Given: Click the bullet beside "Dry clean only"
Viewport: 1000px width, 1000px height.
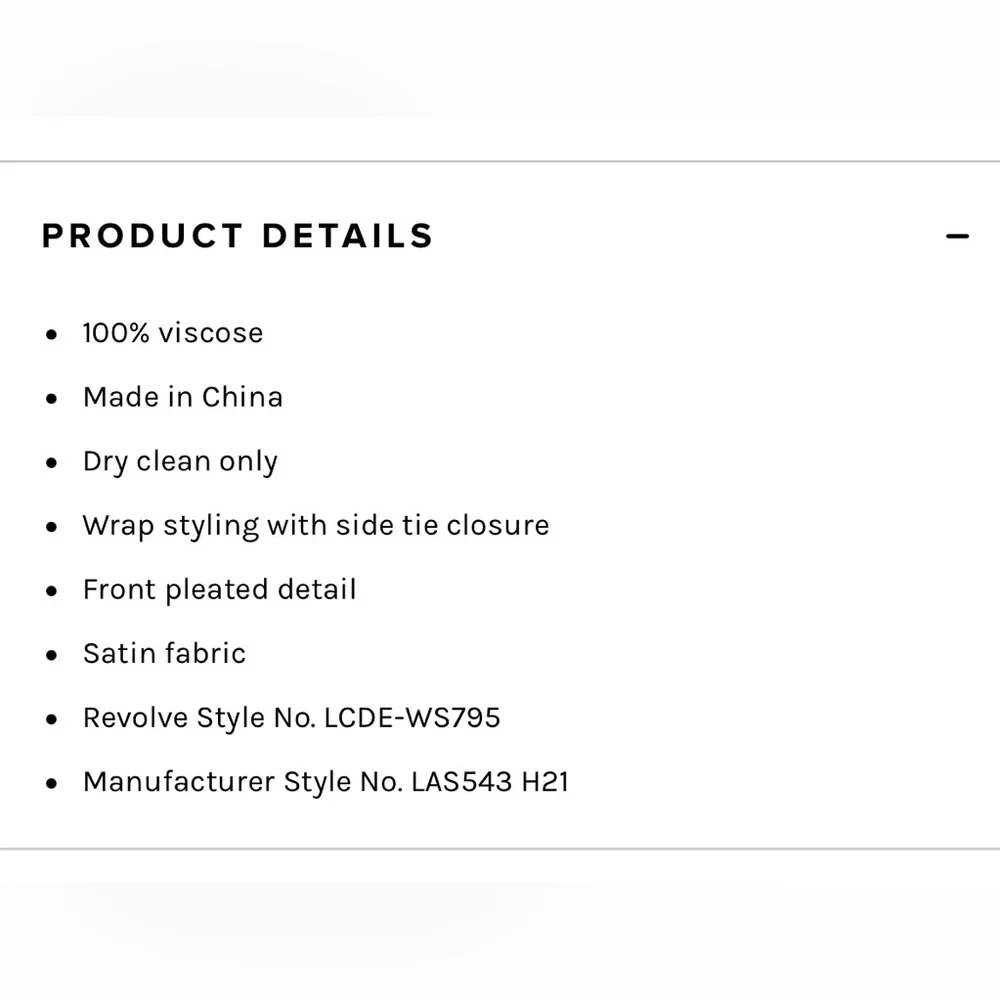Looking at the screenshot, I should coord(52,463).
